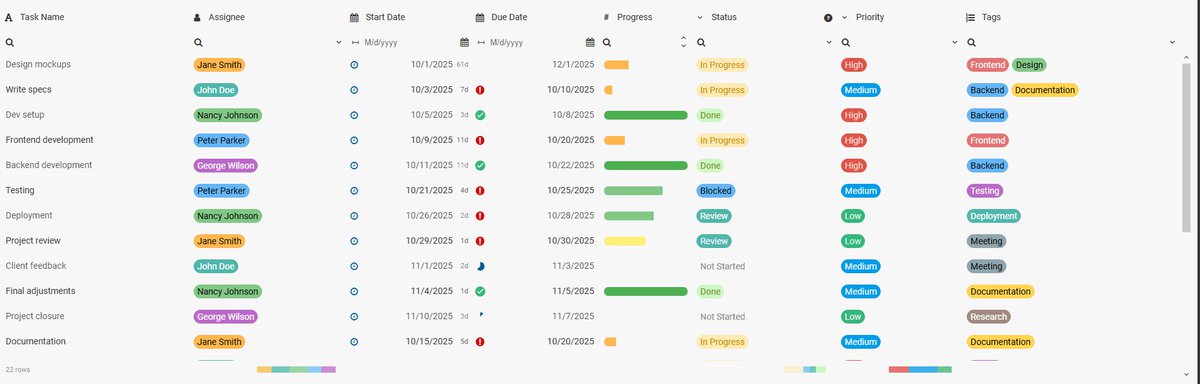This screenshot has height=384, width=1200.
Task: Click Research tag in Project closure row
Action: (x=988, y=316)
